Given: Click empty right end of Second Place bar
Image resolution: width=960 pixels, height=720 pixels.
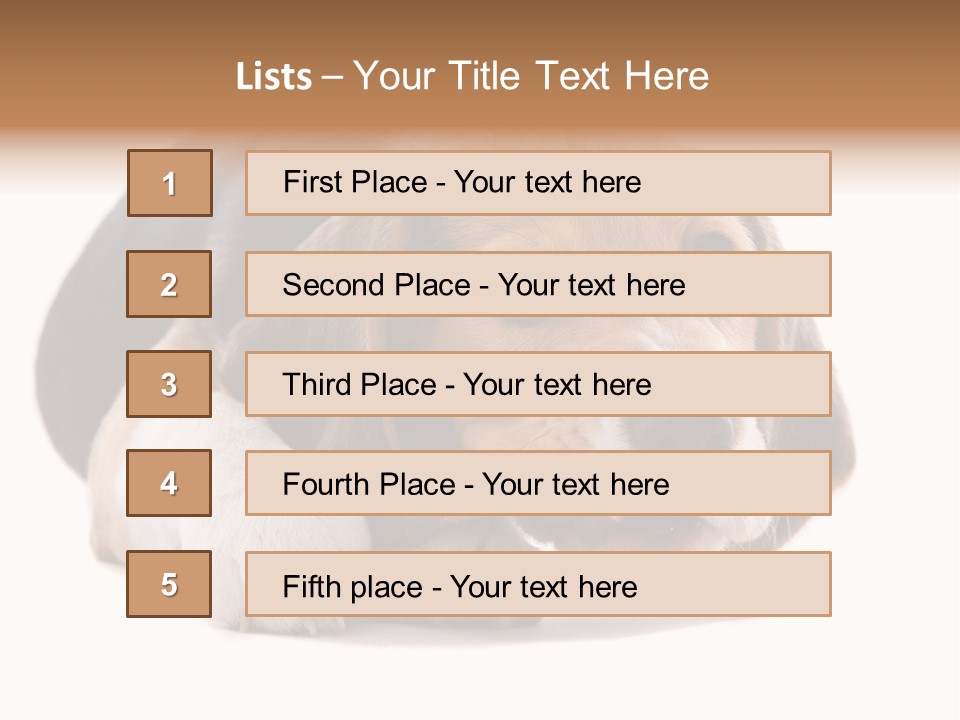Looking at the screenshot, I should point(759,284).
